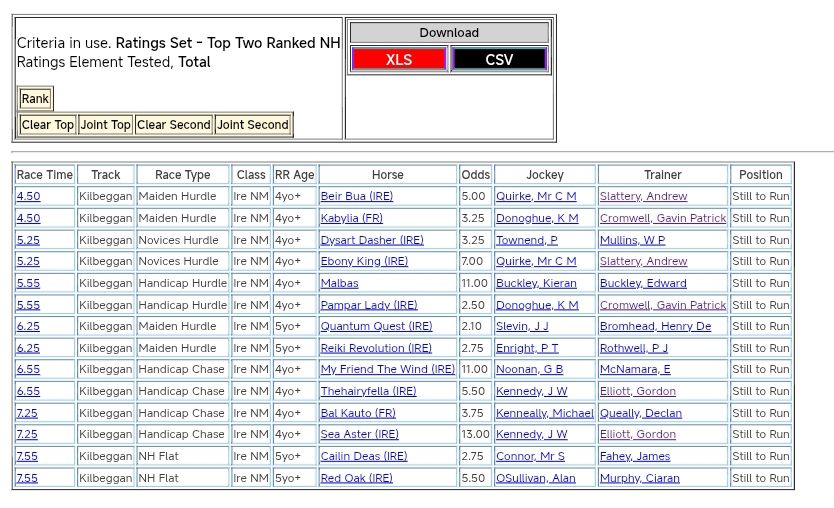Select the Clear Top filter
The width and height of the screenshot is (834, 508).
pos(48,125)
